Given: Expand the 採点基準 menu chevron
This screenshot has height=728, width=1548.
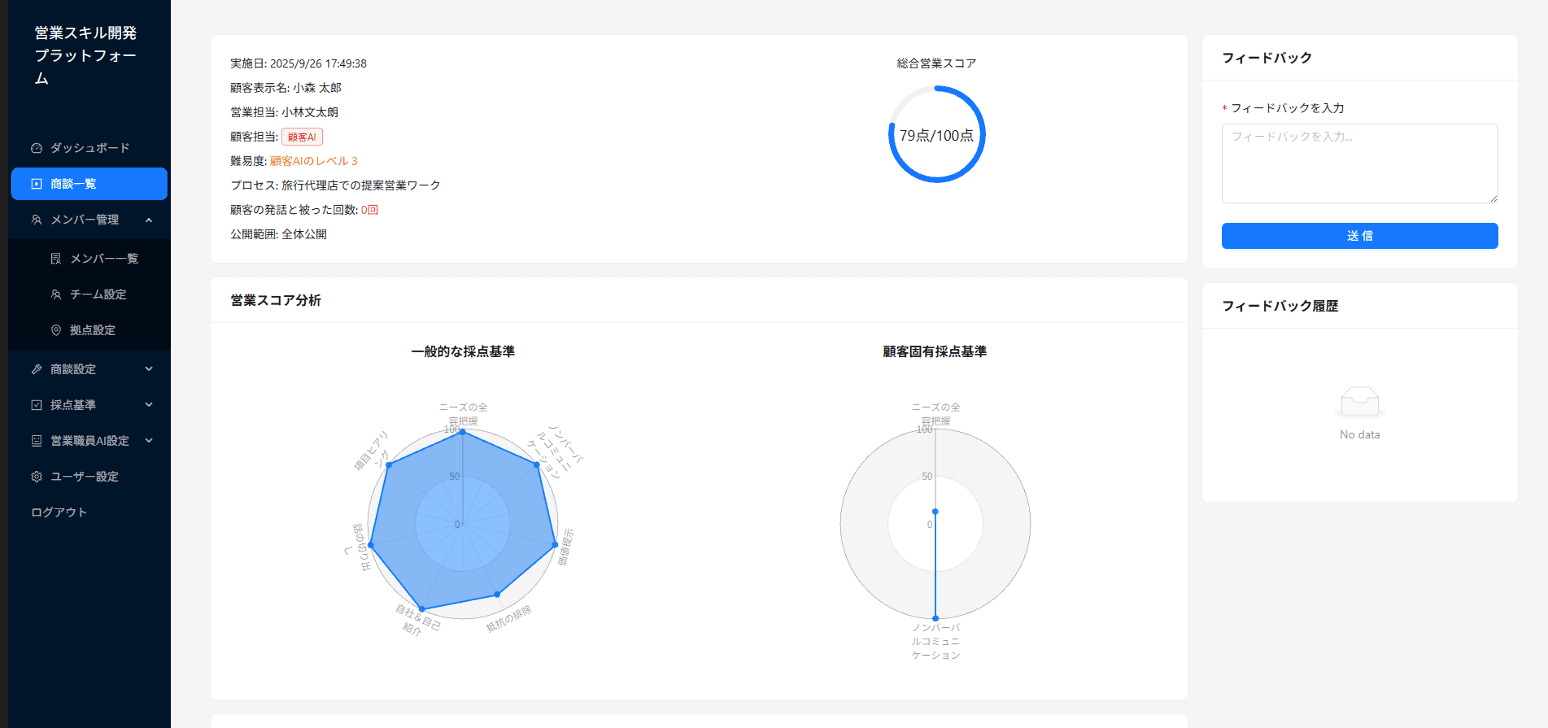Looking at the screenshot, I should pos(149,405).
